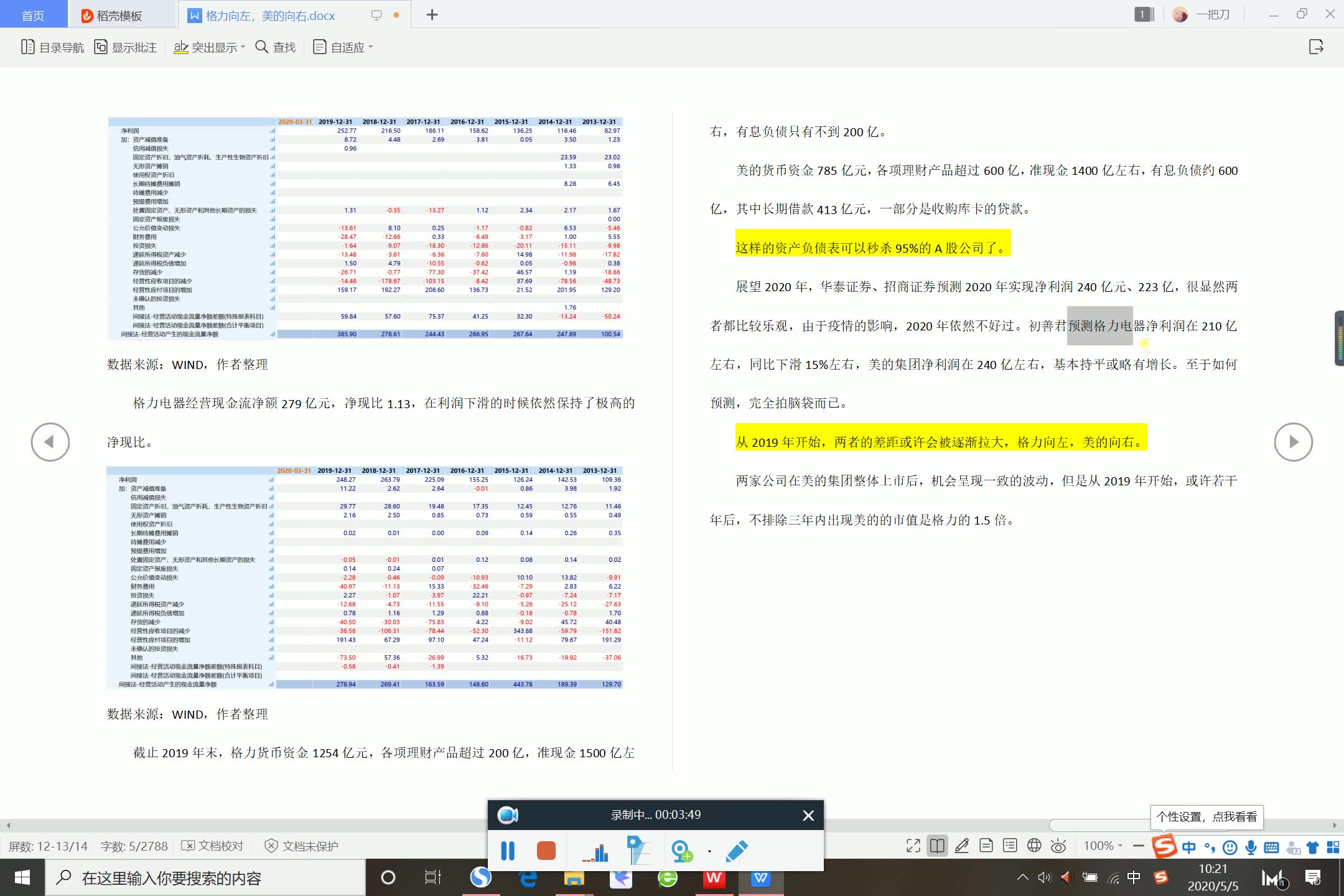Image resolution: width=1344 pixels, height=896 pixels.
Task: Show hidden system tray icons
Action: click(x=1022, y=878)
